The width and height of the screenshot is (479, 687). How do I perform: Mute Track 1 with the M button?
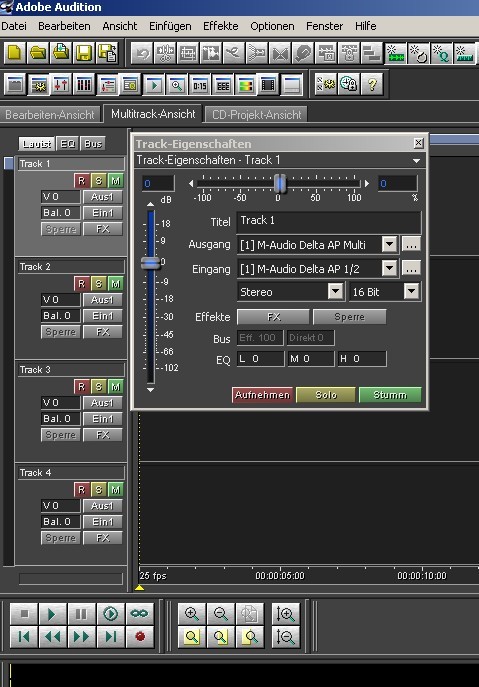click(x=115, y=181)
